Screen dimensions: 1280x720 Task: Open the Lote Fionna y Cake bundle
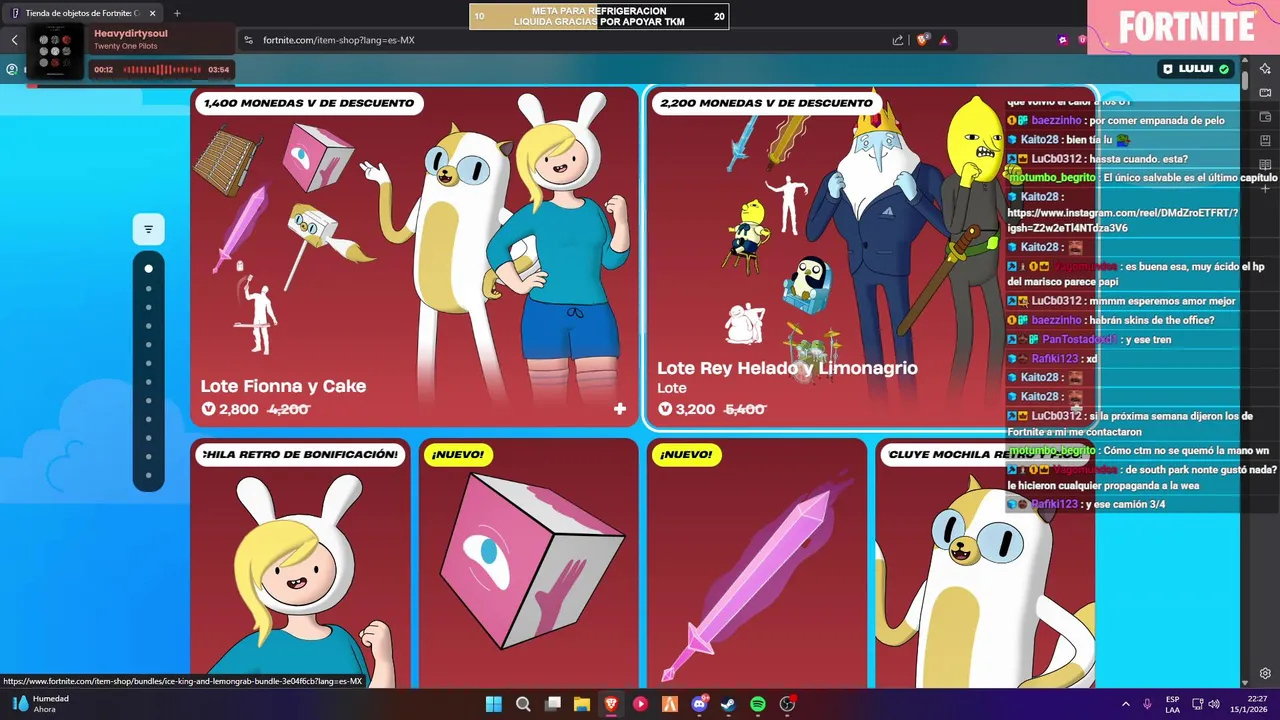[x=414, y=256]
